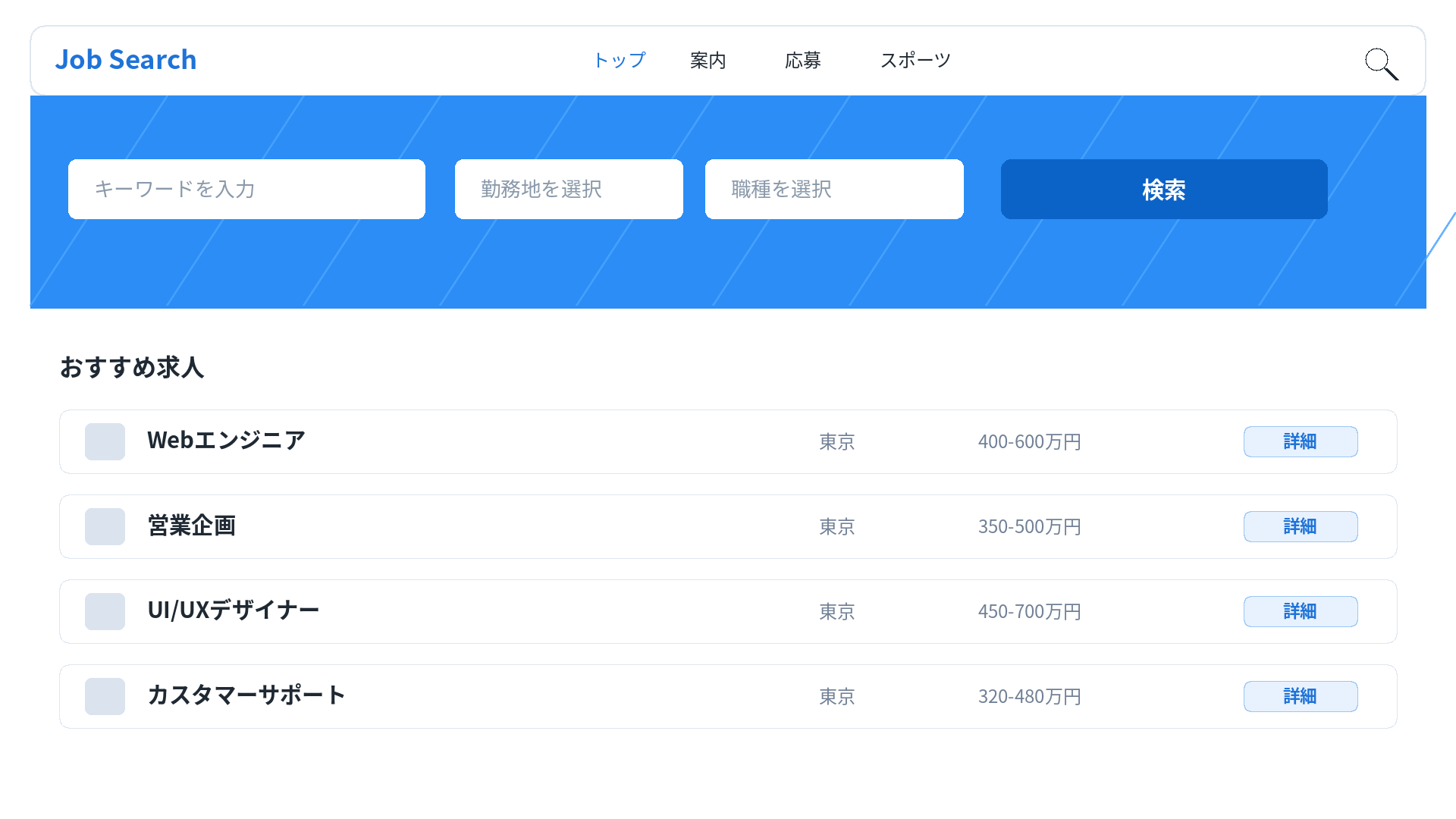Viewport: 1456px width, 819px height.
Task: Open 詳細 for カスタマーサポート
Action: [1301, 696]
